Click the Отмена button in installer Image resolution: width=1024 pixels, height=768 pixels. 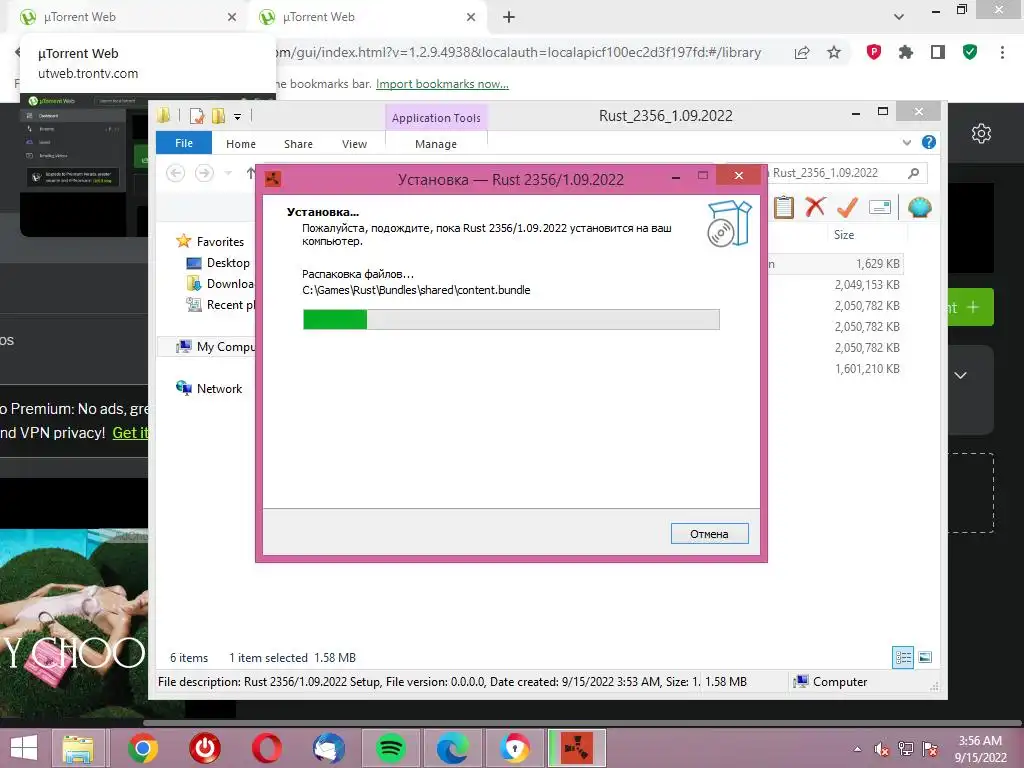[709, 534]
